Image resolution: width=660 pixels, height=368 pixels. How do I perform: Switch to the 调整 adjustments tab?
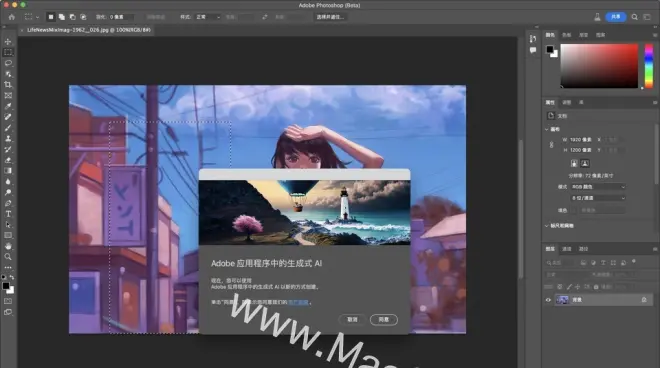point(567,102)
